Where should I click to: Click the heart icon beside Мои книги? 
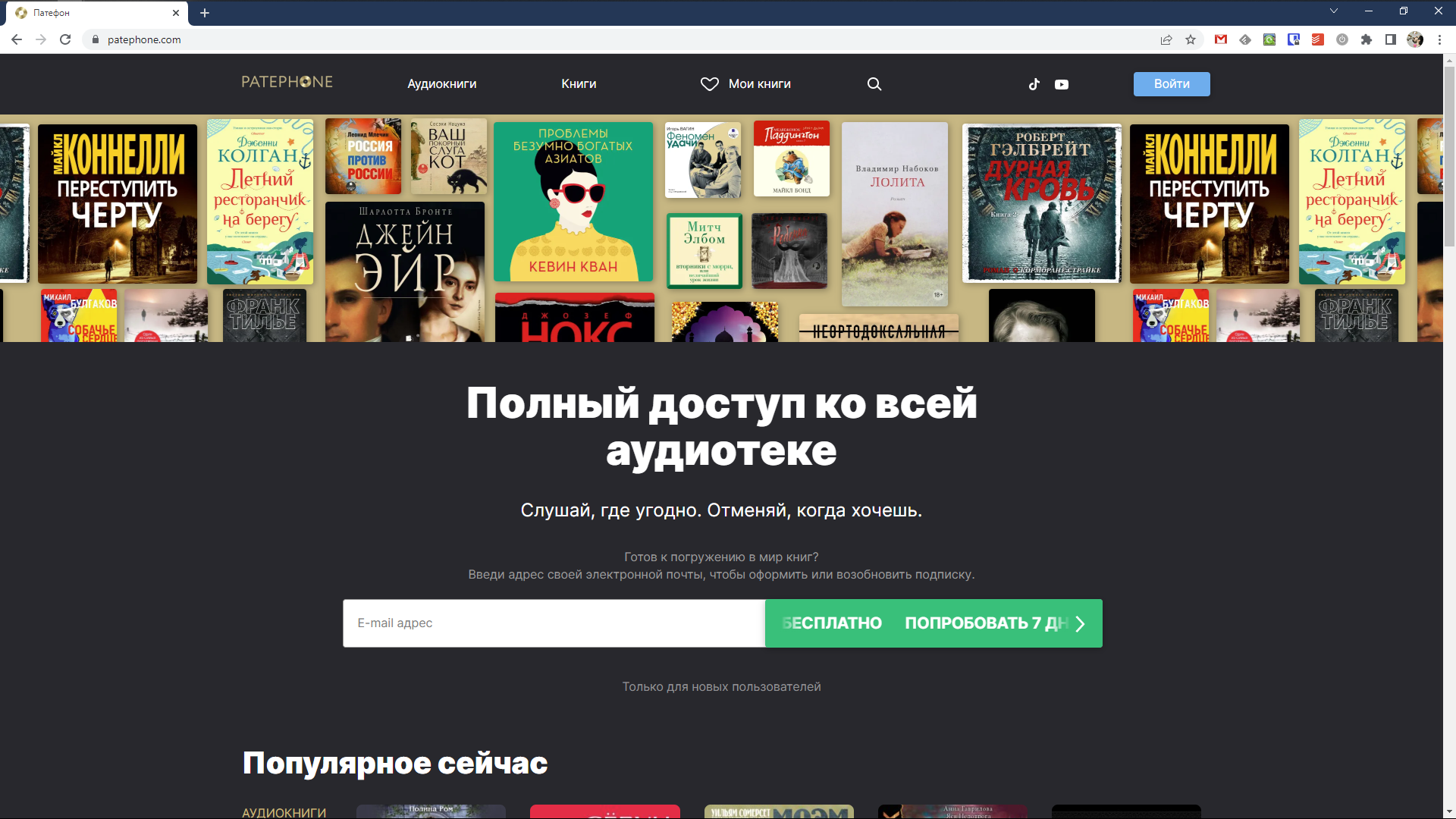point(709,84)
